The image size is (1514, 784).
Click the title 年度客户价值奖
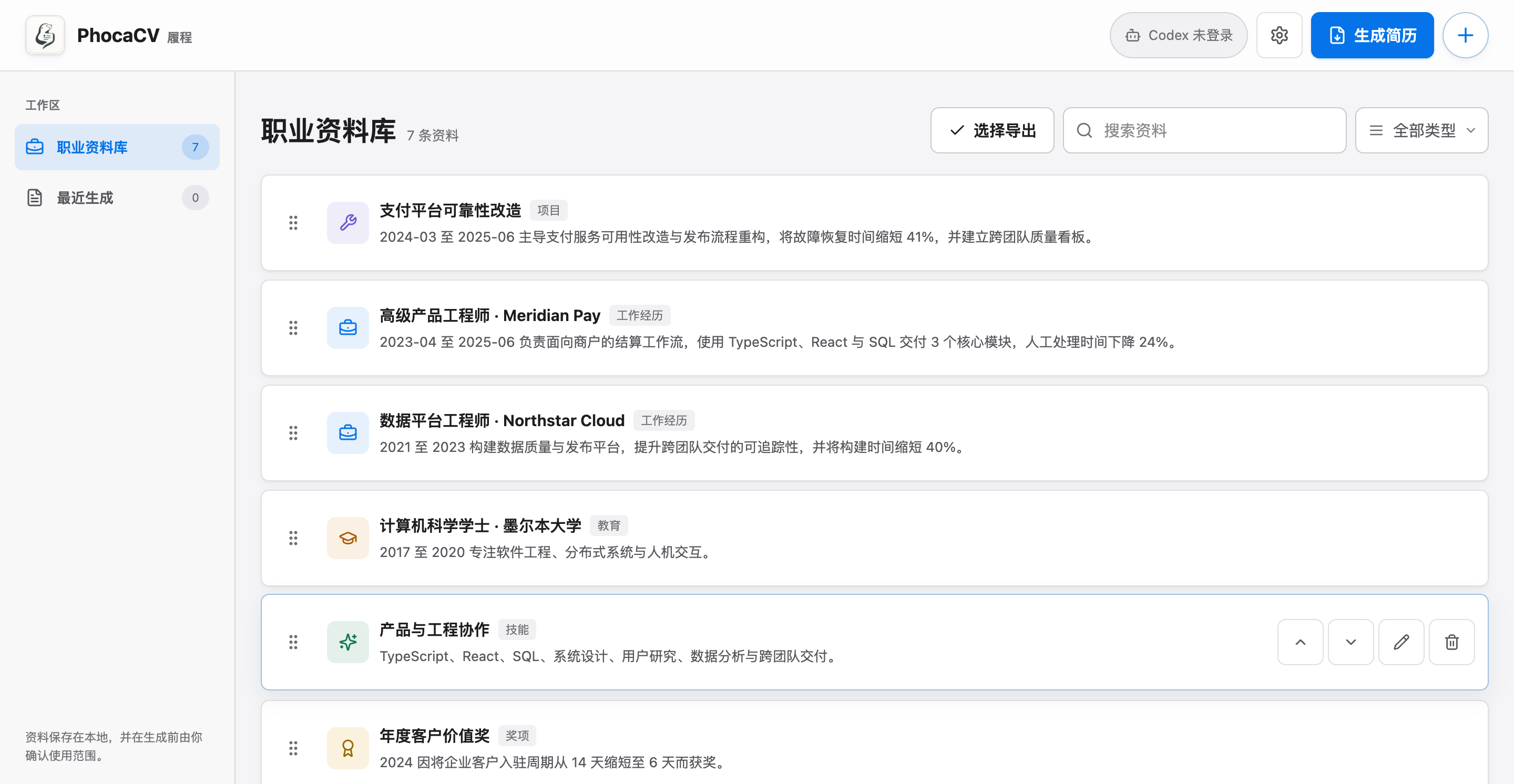click(x=434, y=736)
